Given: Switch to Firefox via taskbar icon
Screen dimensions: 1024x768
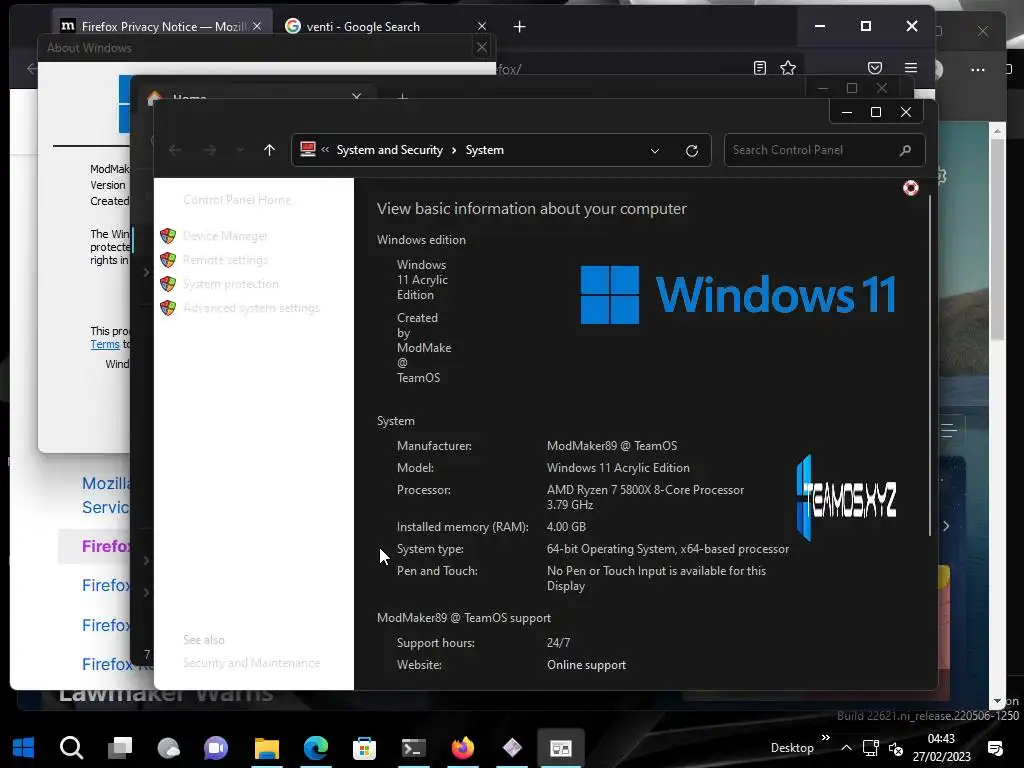Looking at the screenshot, I should tap(463, 747).
